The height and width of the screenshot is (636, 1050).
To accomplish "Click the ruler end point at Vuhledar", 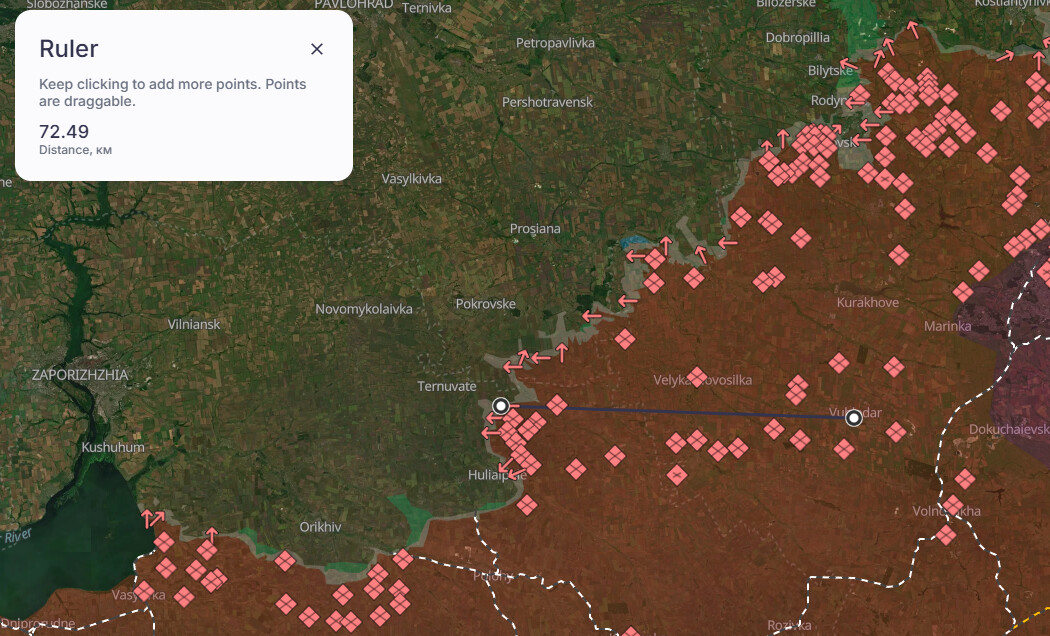I will (854, 418).
